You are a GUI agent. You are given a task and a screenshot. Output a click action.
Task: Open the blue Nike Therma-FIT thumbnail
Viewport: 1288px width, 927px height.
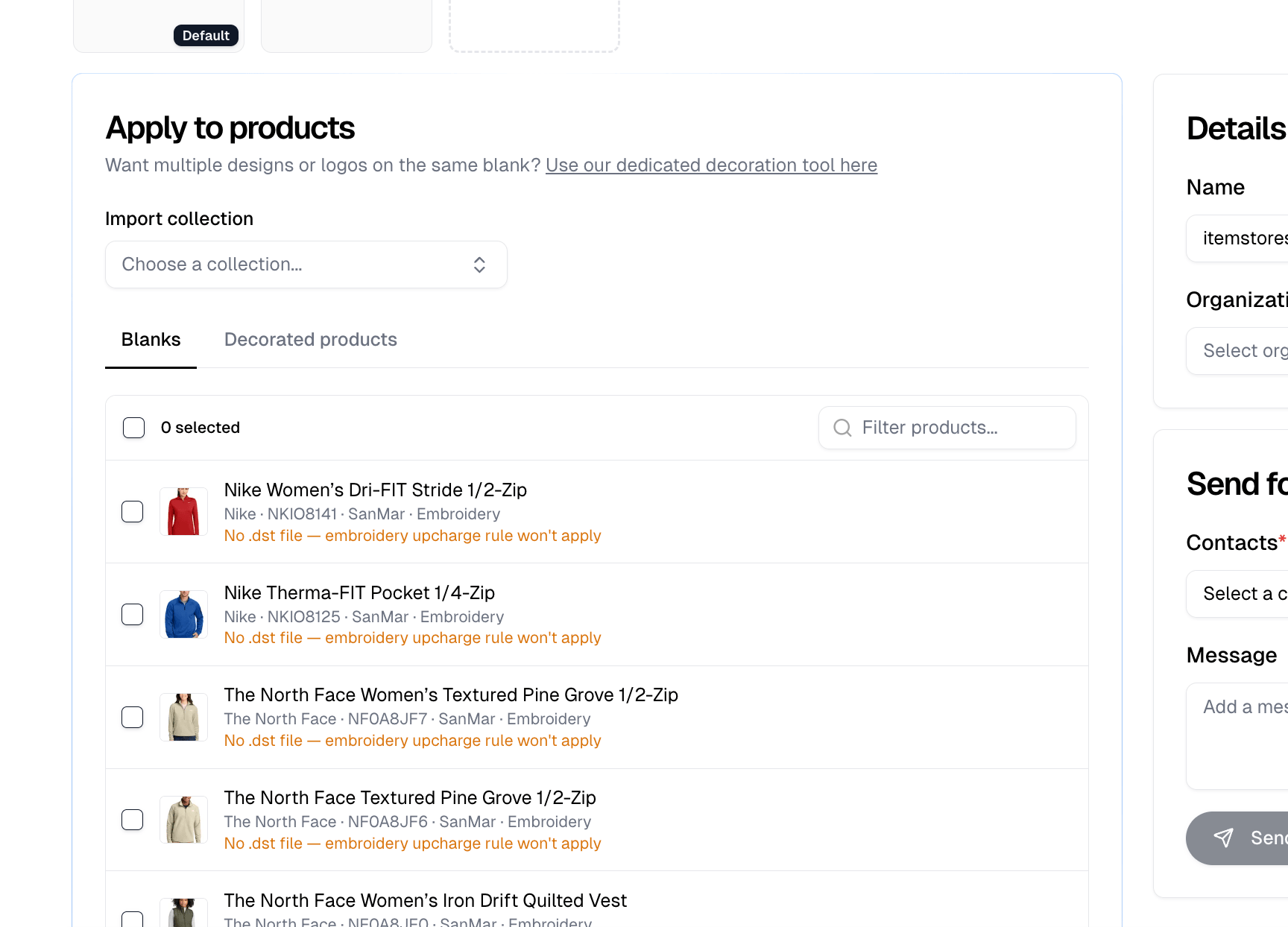coord(183,614)
